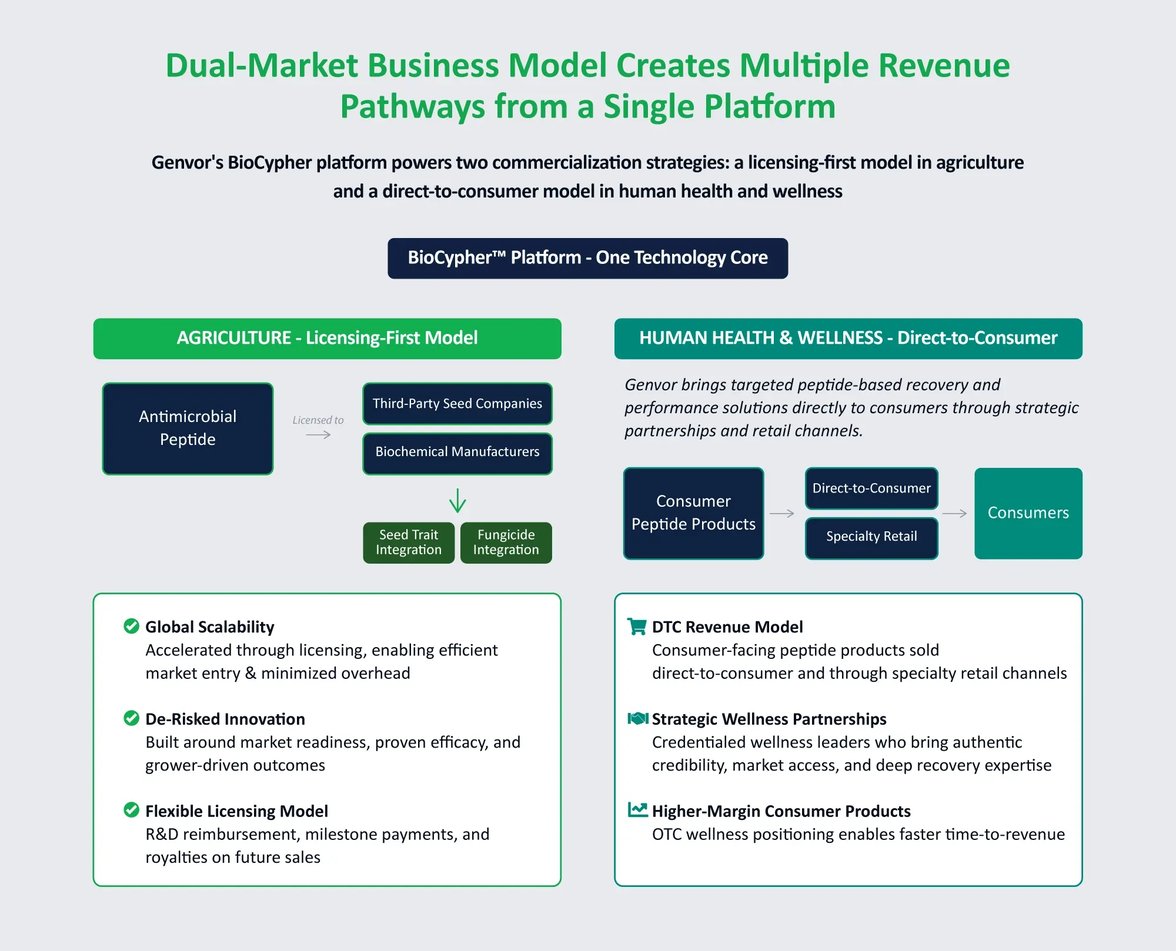The height and width of the screenshot is (951, 1176).
Task: Select the AGRICULTURE - Licensing-First Model header
Action: (x=327, y=338)
